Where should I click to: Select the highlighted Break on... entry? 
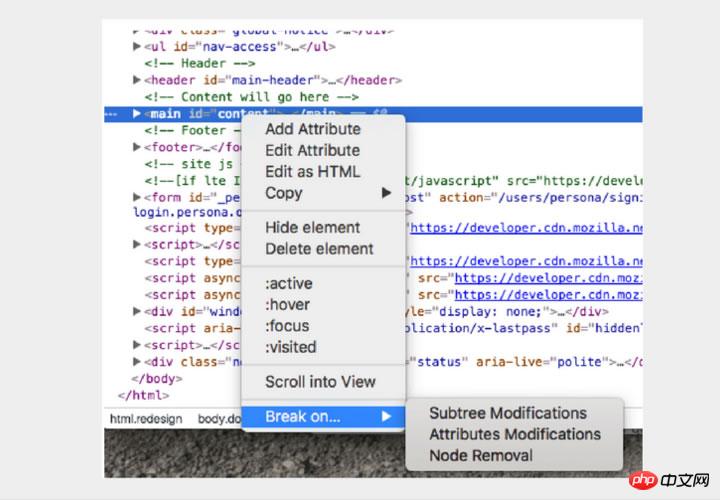pyautogui.click(x=323, y=416)
